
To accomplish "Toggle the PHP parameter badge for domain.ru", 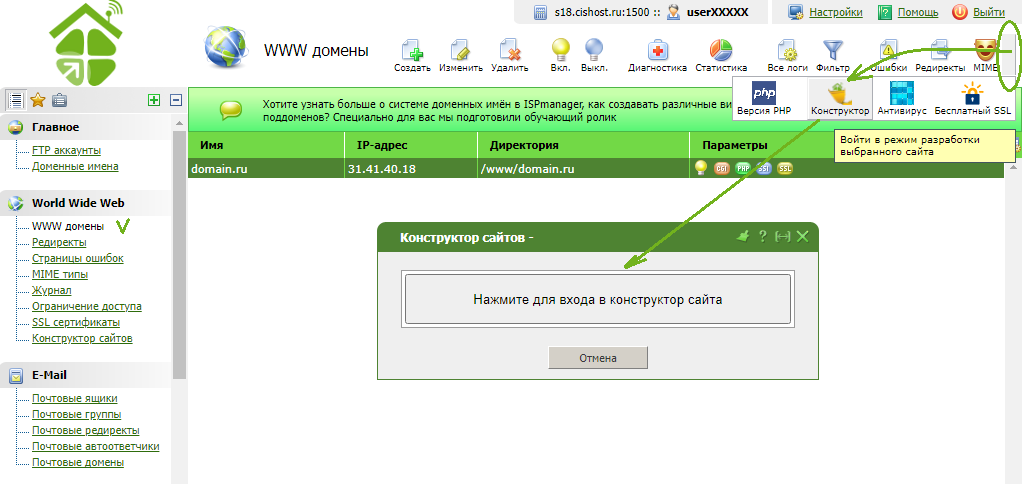I will 743,169.
